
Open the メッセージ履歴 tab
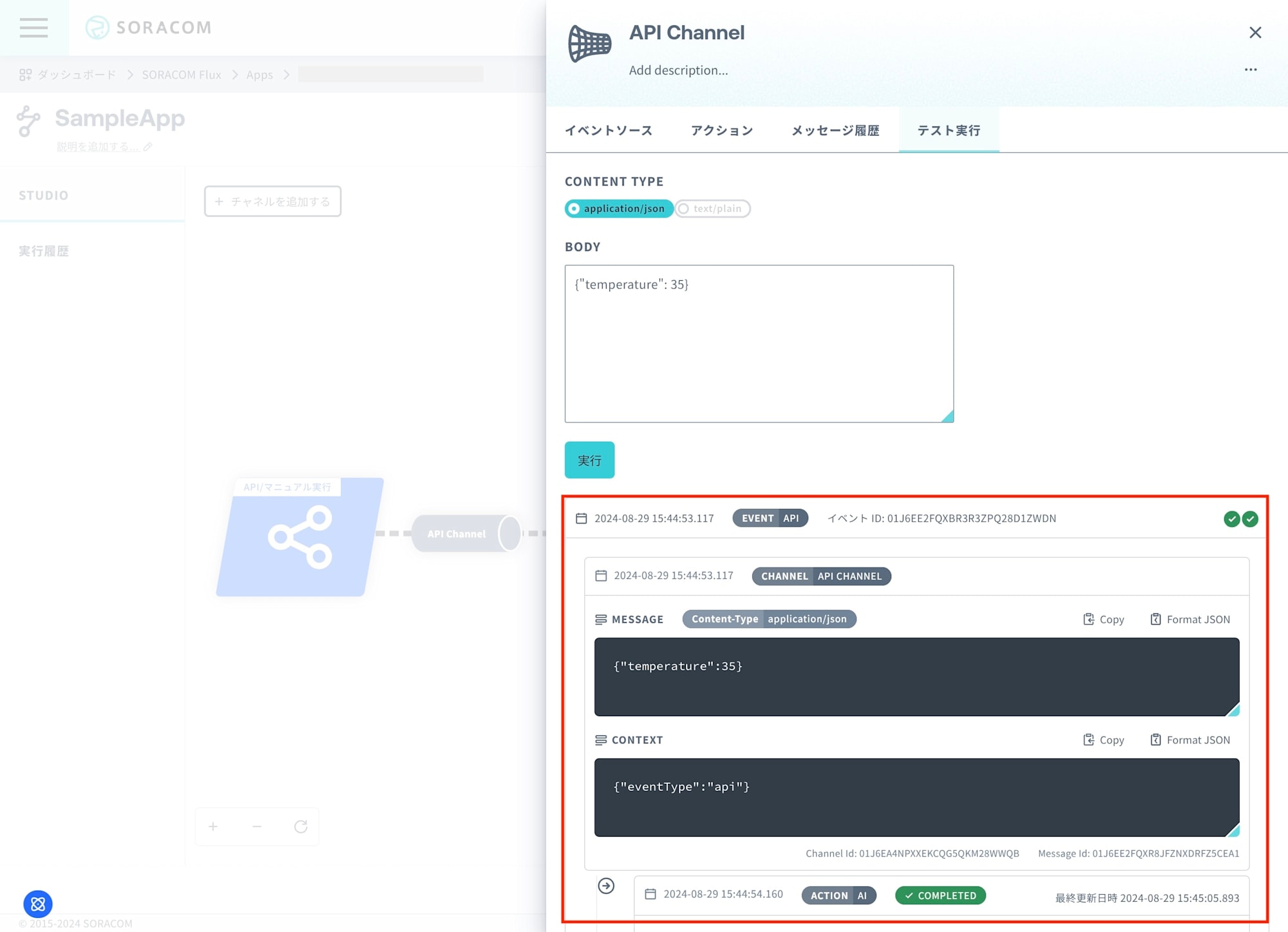click(835, 131)
